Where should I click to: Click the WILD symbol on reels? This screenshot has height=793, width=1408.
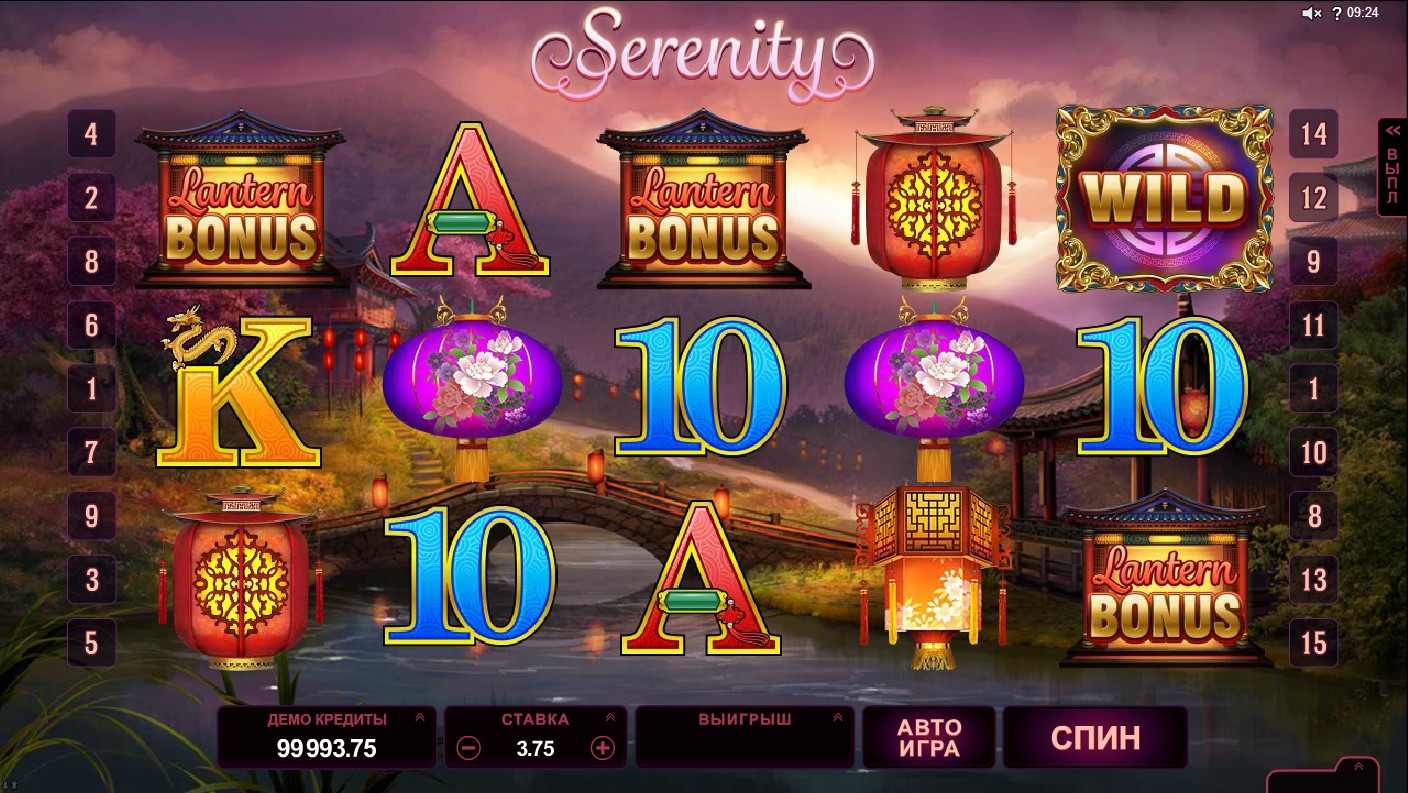tap(1165, 199)
